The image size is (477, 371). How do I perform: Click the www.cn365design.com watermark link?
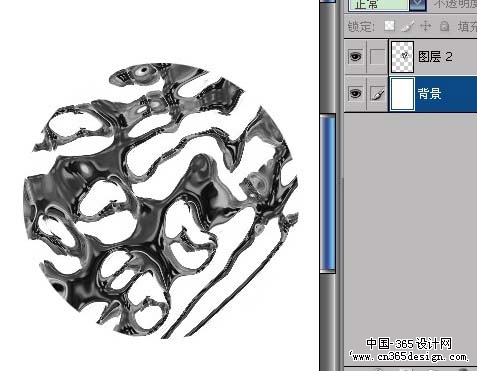[409, 357]
